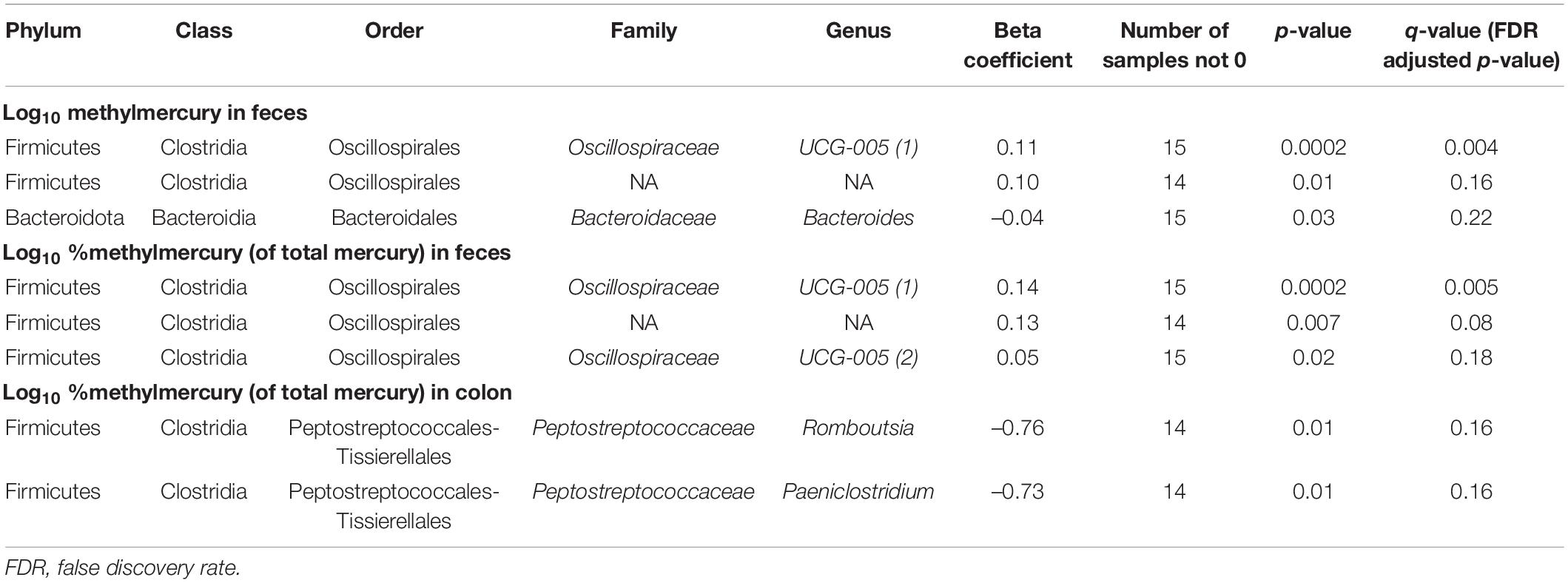Click the Paeniclostridium genus cell
Image resolution: width=1568 pixels, height=583 pixels.
(858, 491)
